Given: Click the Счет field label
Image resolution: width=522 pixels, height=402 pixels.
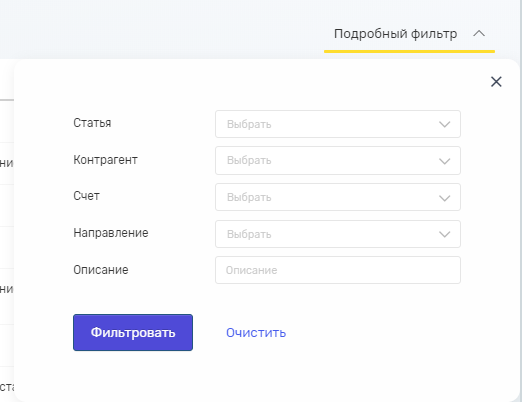Looking at the screenshot, I should point(86,196).
